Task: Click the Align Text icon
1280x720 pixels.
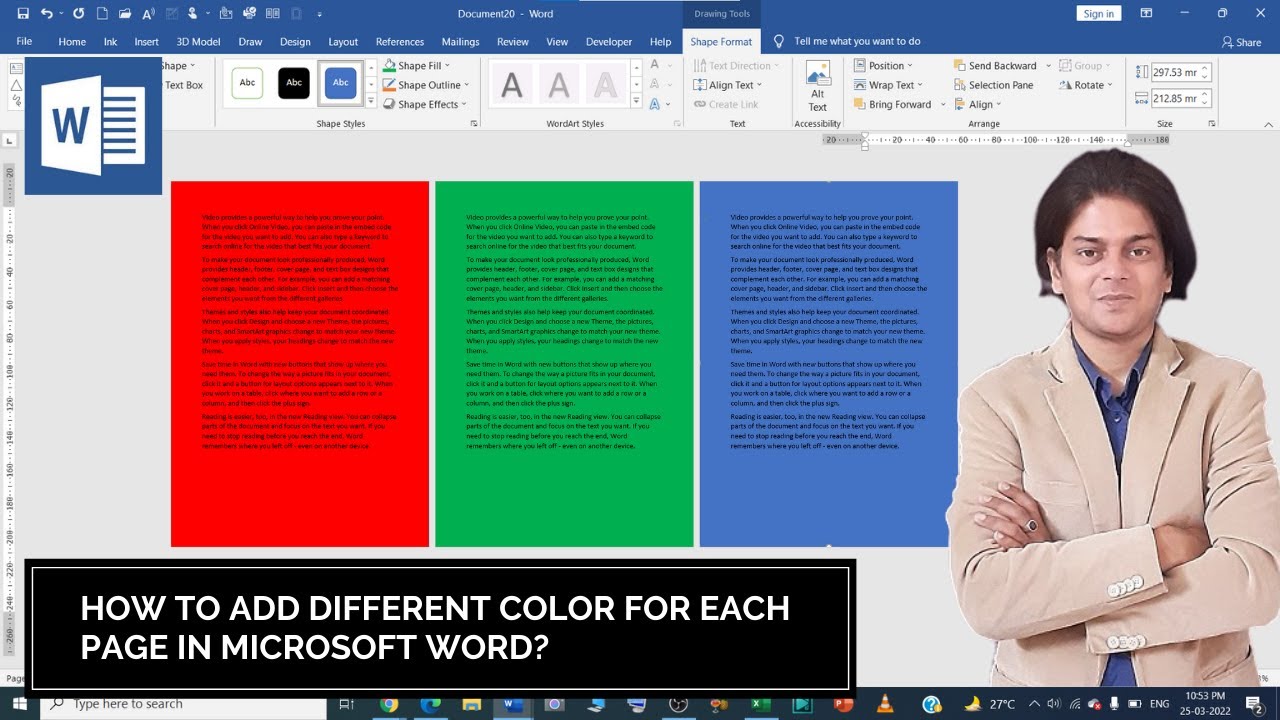Action: (700, 85)
